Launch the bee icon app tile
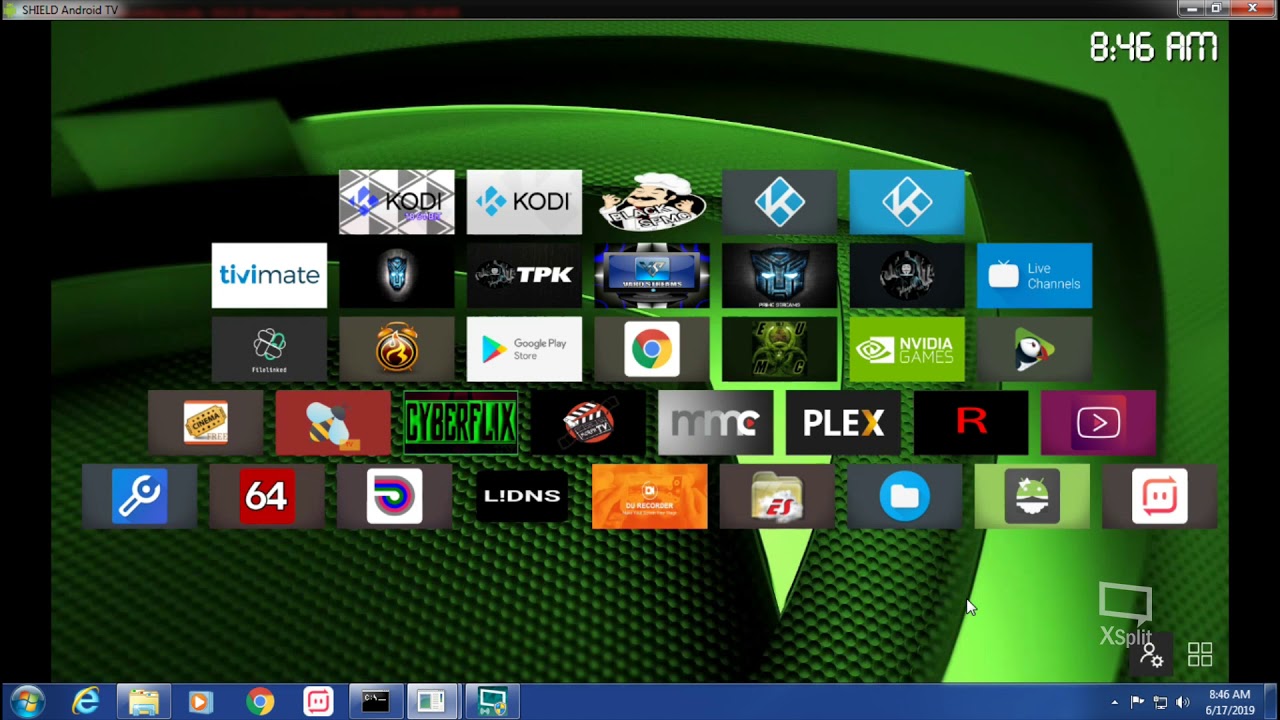This screenshot has width=1280, height=720. (x=333, y=423)
